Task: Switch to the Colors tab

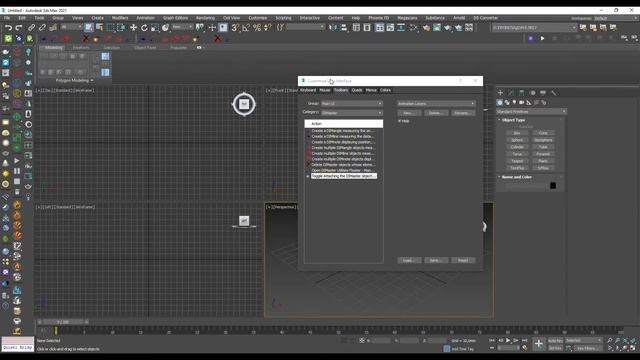Action: [385, 90]
